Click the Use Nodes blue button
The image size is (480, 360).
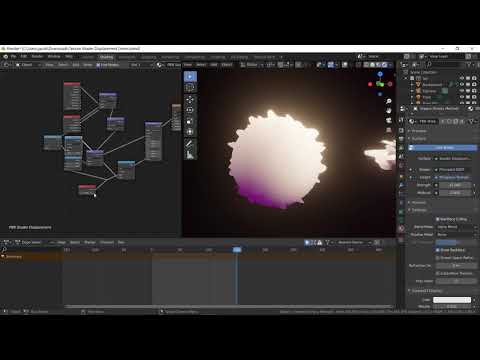[443, 147]
